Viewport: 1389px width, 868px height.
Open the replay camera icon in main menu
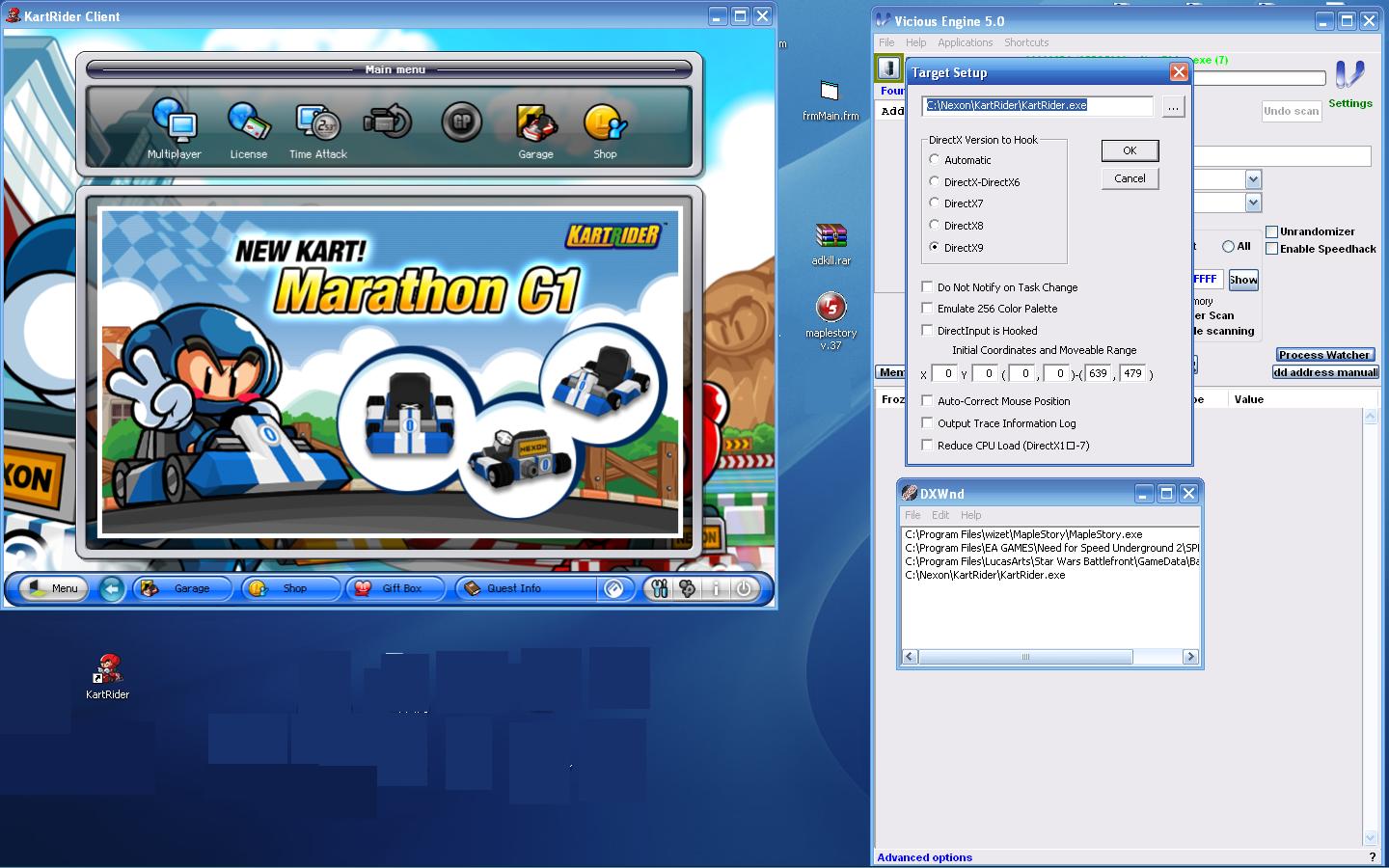[388, 122]
